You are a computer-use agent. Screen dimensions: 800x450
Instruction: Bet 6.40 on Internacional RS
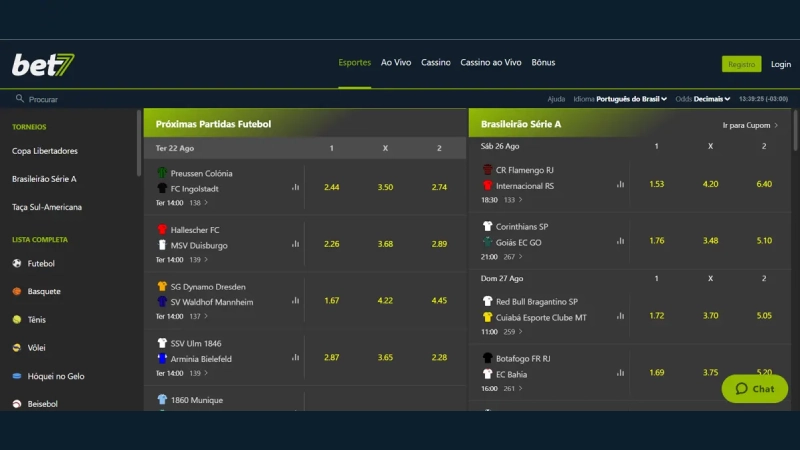(x=764, y=184)
